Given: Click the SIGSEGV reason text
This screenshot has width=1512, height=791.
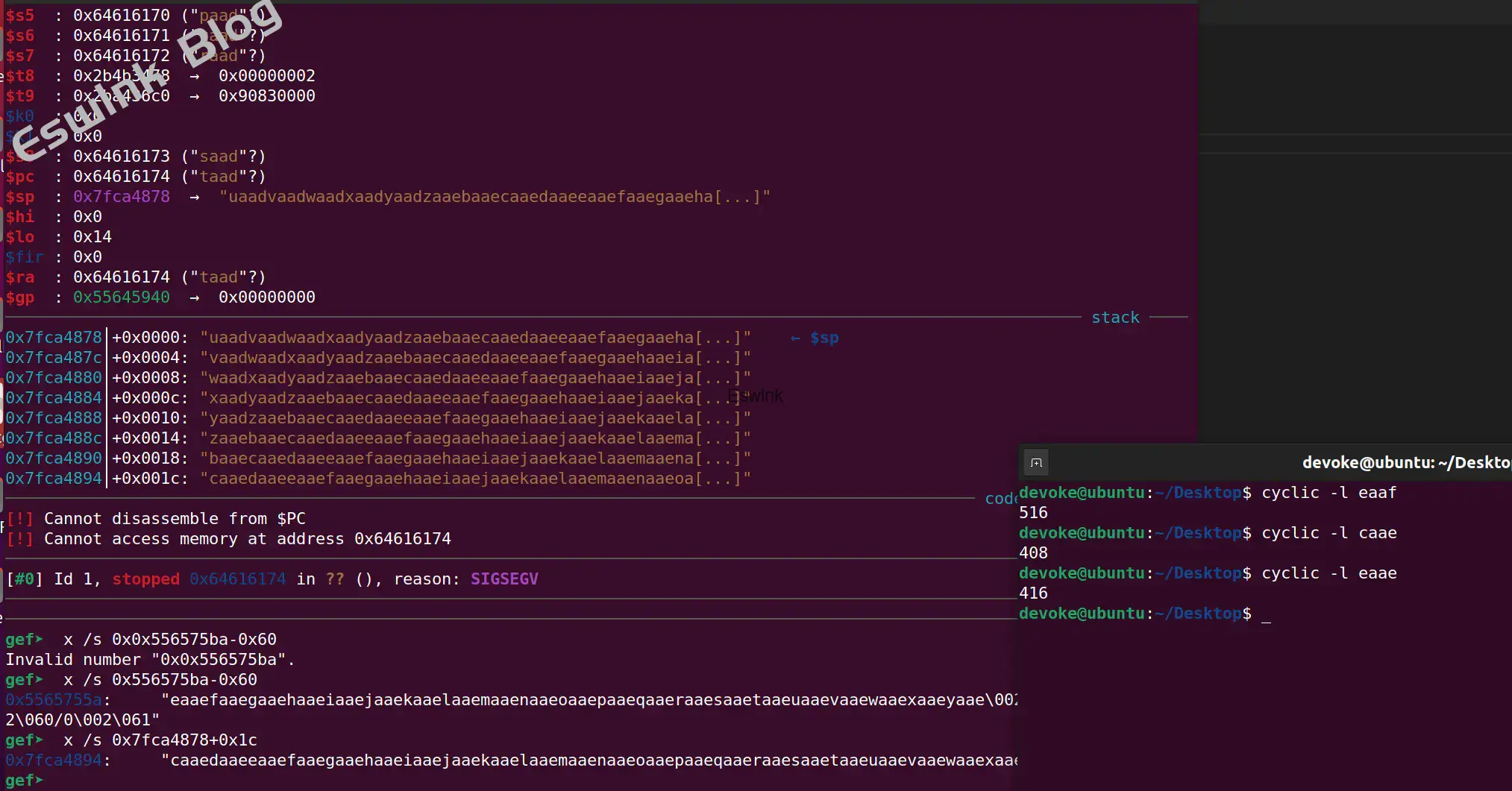Looking at the screenshot, I should (504, 579).
